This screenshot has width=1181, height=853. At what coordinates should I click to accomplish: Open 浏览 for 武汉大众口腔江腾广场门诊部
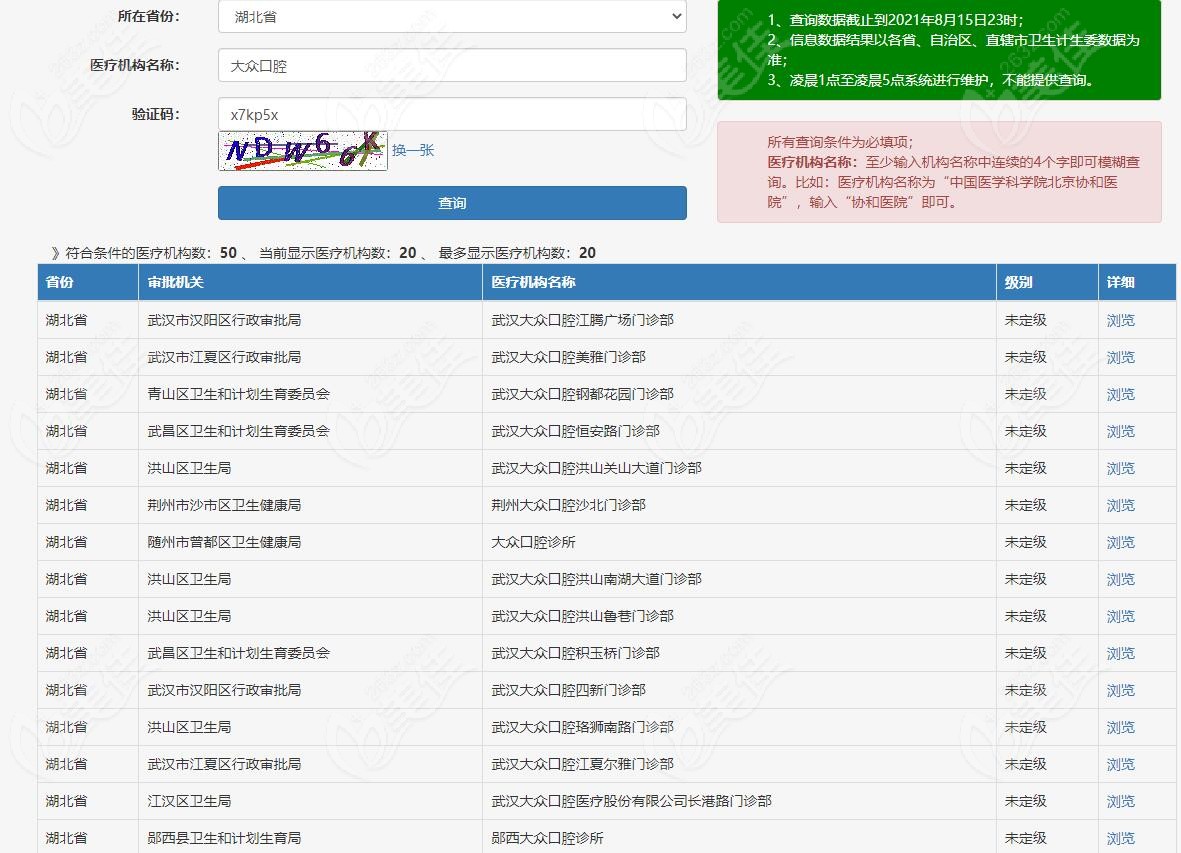tap(1120, 321)
